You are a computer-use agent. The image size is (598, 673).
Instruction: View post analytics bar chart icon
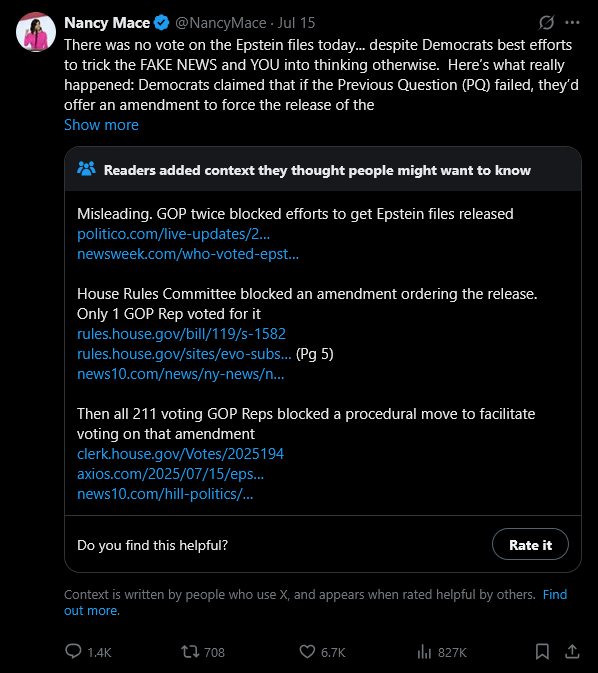pos(424,652)
